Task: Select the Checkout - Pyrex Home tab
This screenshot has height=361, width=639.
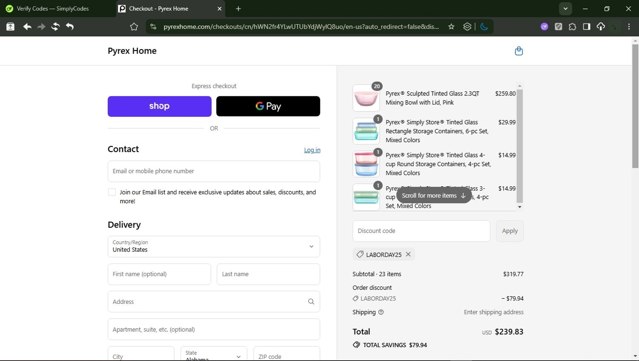Action: [171, 9]
